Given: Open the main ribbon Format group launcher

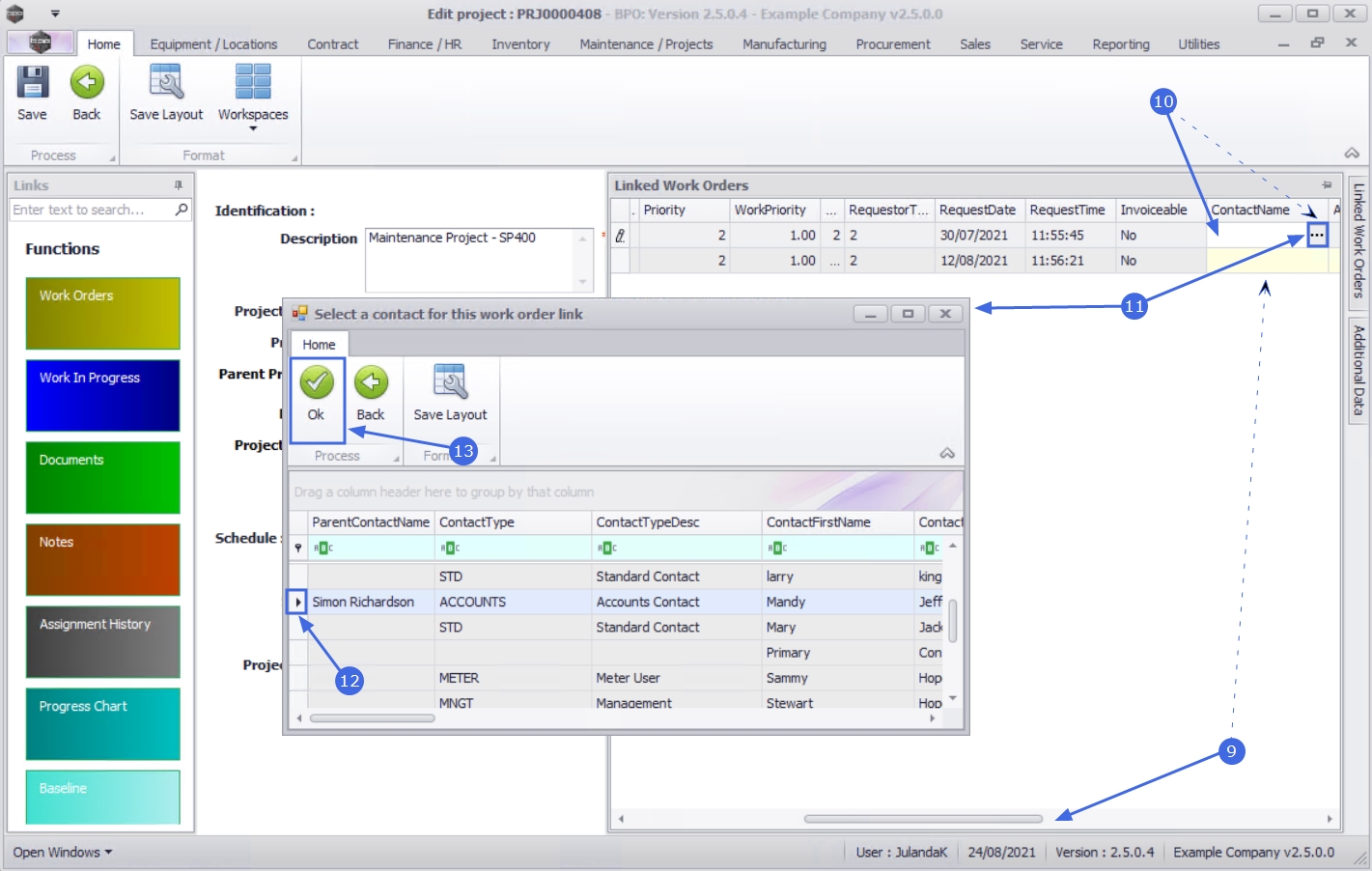Looking at the screenshot, I should pyautogui.click(x=294, y=158).
